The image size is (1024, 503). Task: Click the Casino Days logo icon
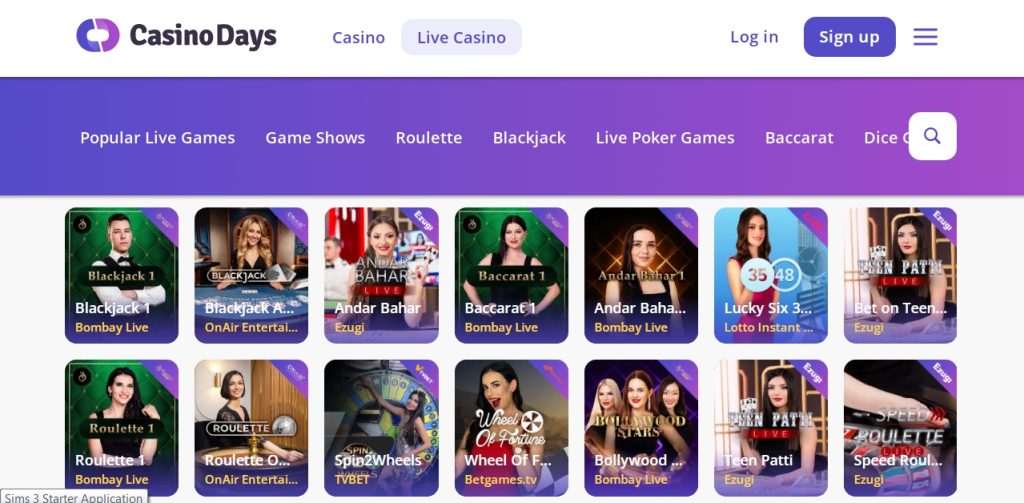point(98,35)
